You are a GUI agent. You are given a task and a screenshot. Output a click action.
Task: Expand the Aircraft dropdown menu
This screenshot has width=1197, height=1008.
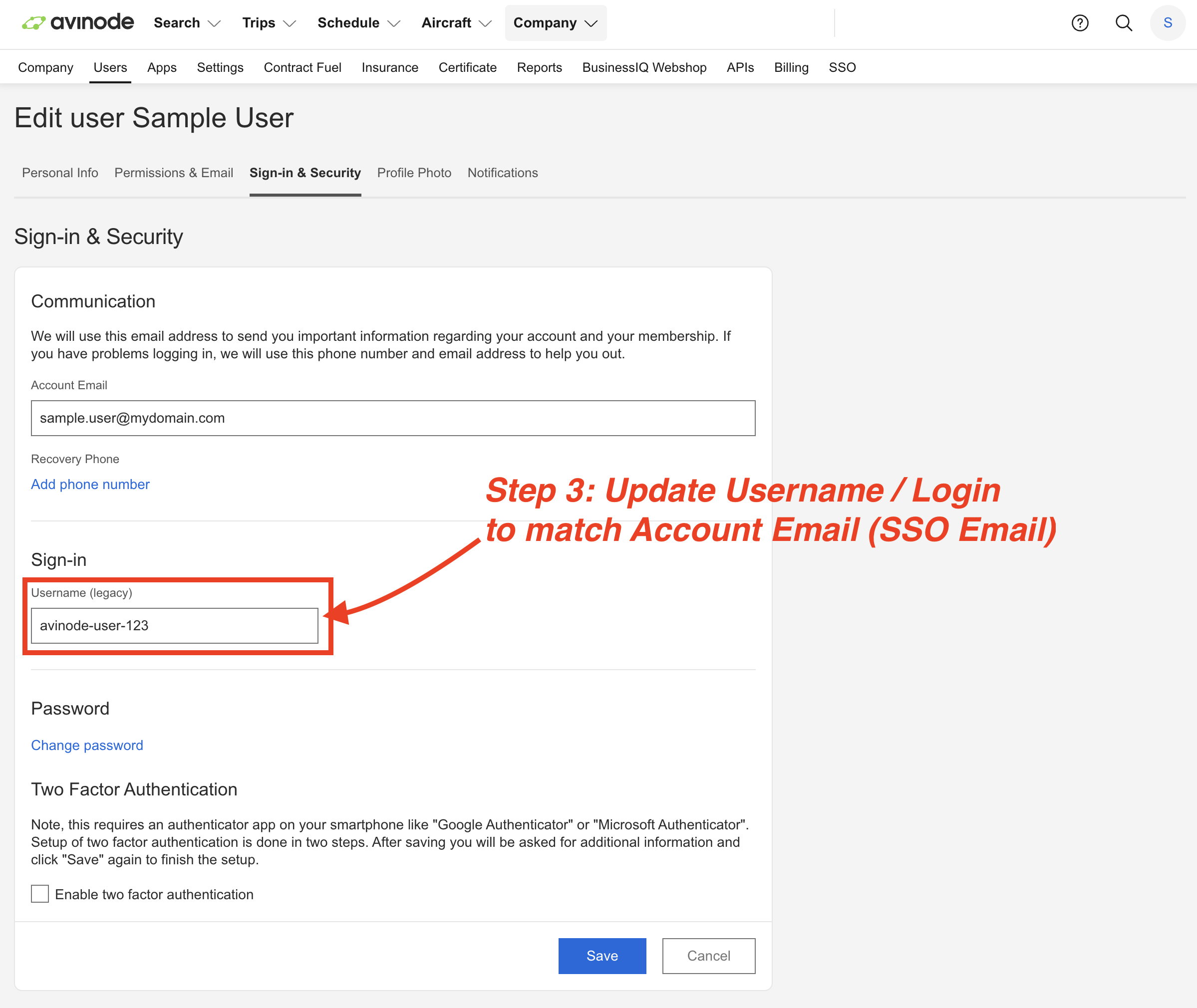[x=456, y=23]
